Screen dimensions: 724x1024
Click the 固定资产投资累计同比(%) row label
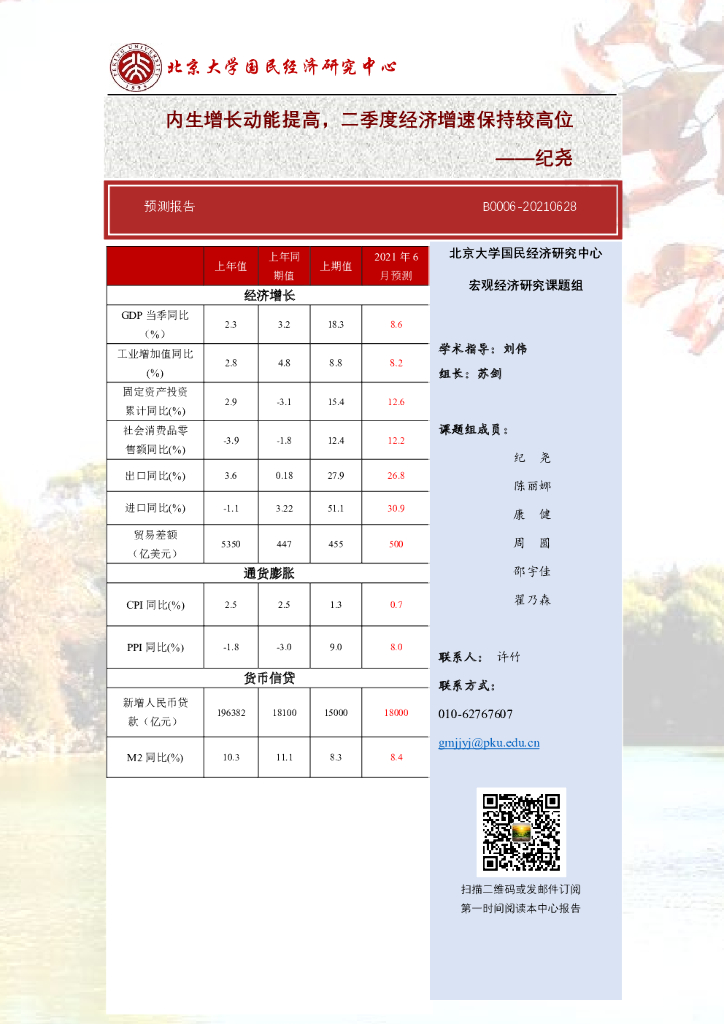(x=155, y=401)
